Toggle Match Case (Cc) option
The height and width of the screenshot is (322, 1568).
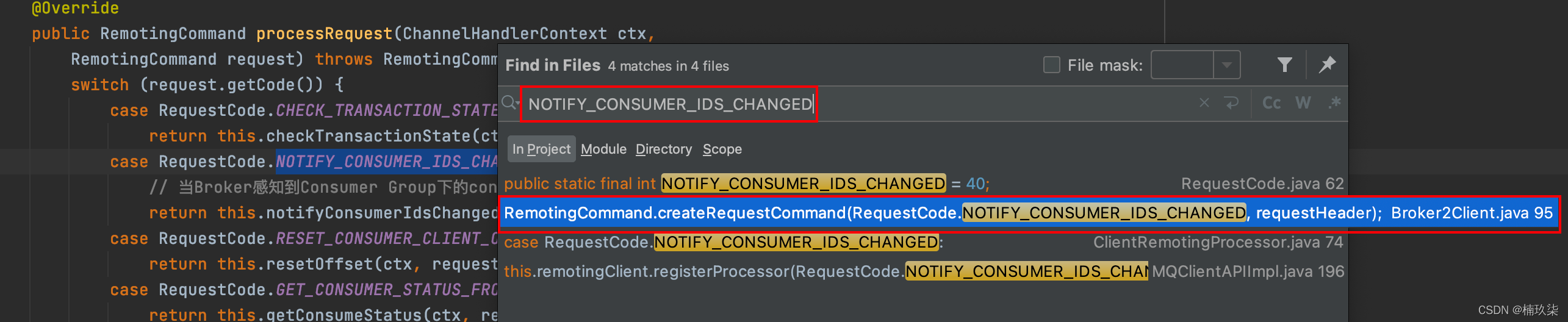click(x=1271, y=103)
